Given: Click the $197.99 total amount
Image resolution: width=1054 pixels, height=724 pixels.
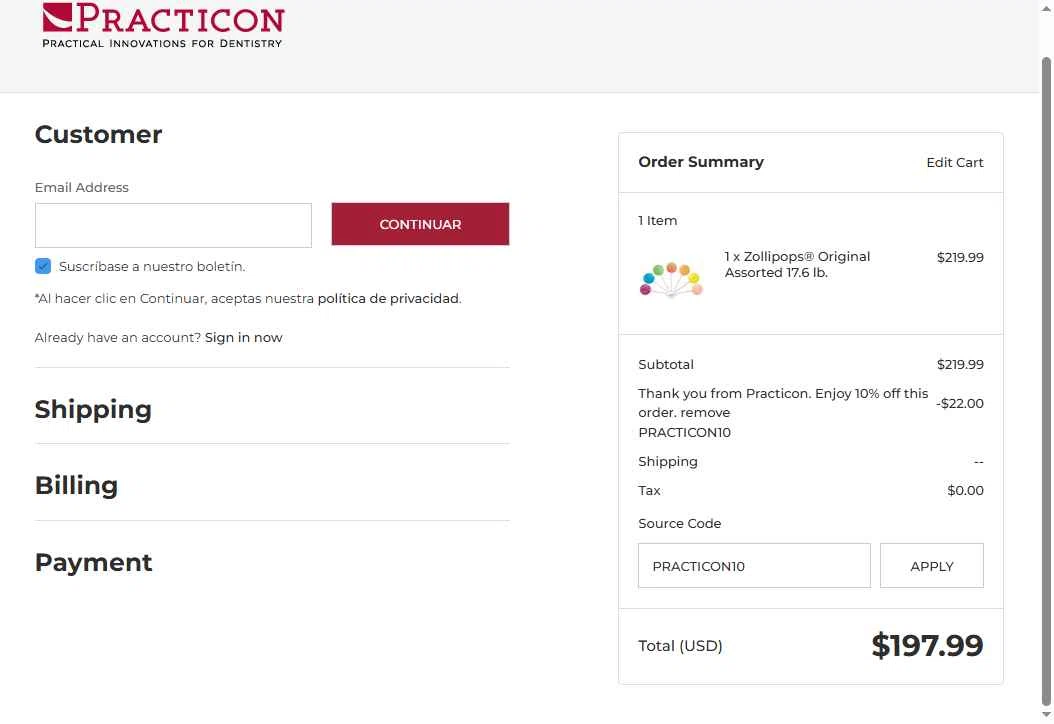Looking at the screenshot, I should coord(927,646).
